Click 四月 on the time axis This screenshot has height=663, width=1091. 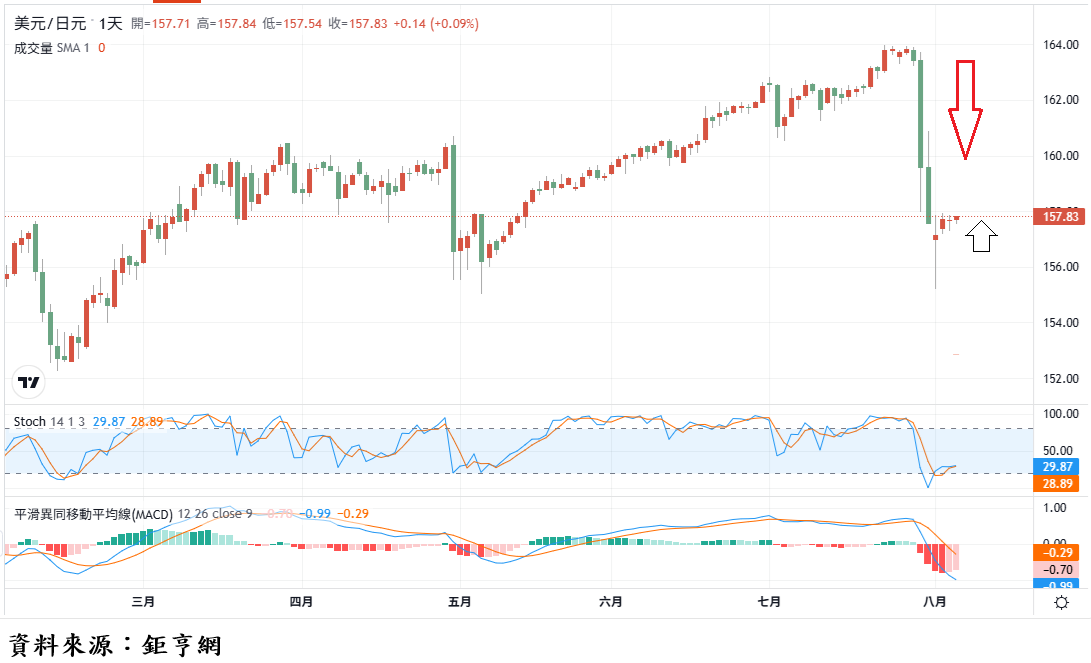[301, 601]
